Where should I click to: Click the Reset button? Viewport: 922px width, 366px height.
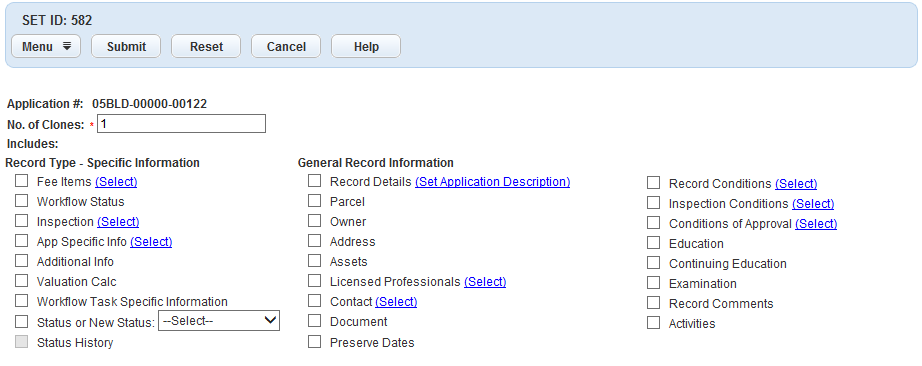click(206, 46)
